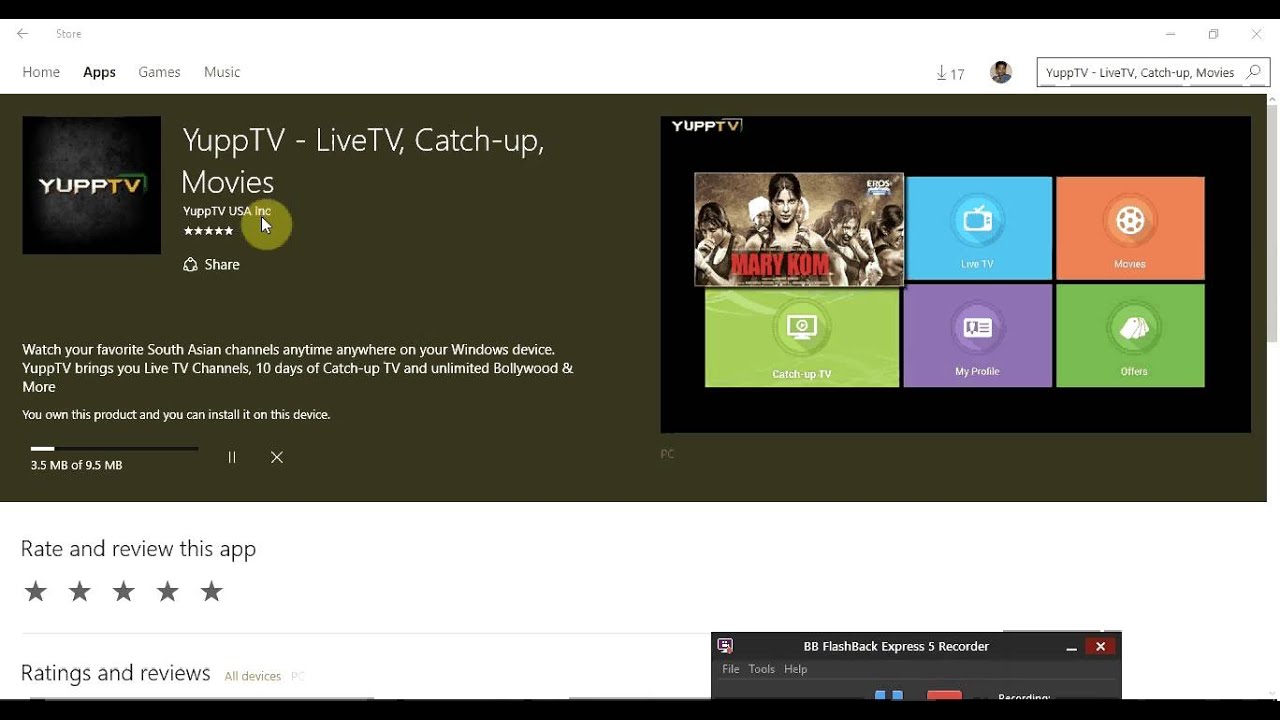The height and width of the screenshot is (720, 1280).
Task: Click Movies tile in screenshot
Action: click(x=1130, y=228)
